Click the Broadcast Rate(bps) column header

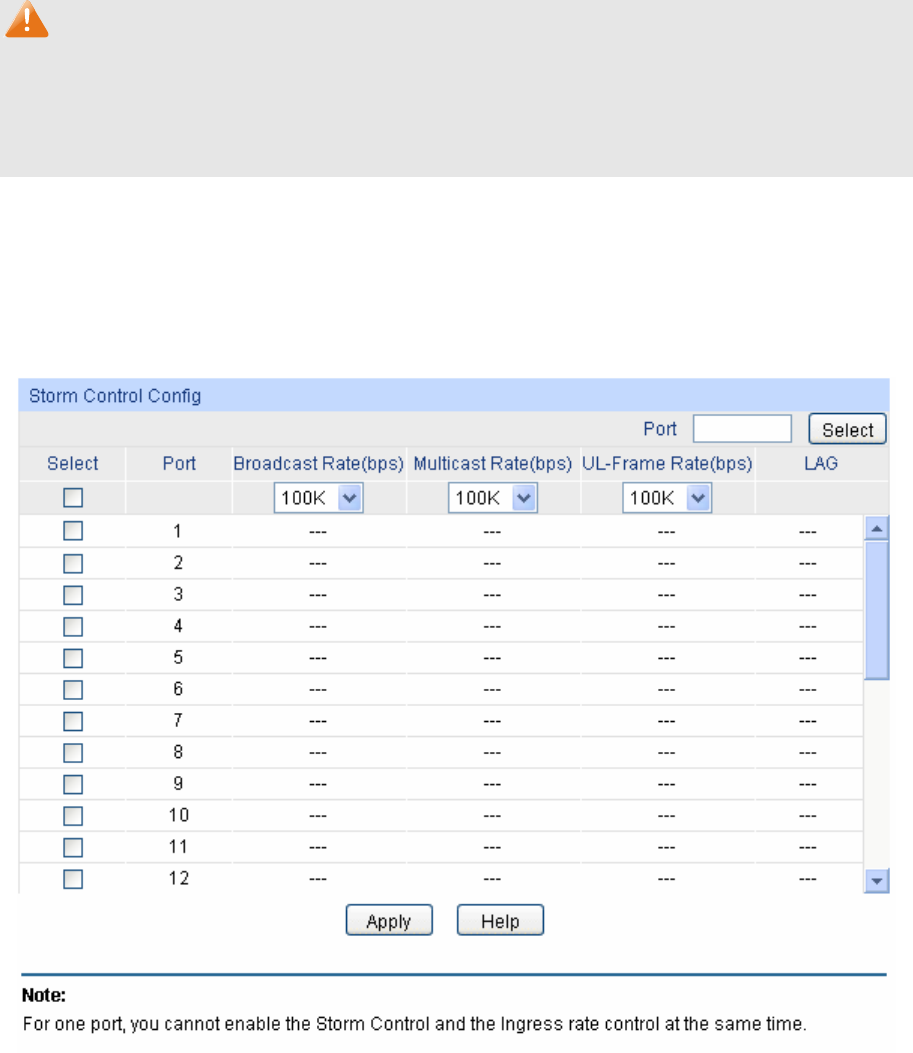click(318, 463)
